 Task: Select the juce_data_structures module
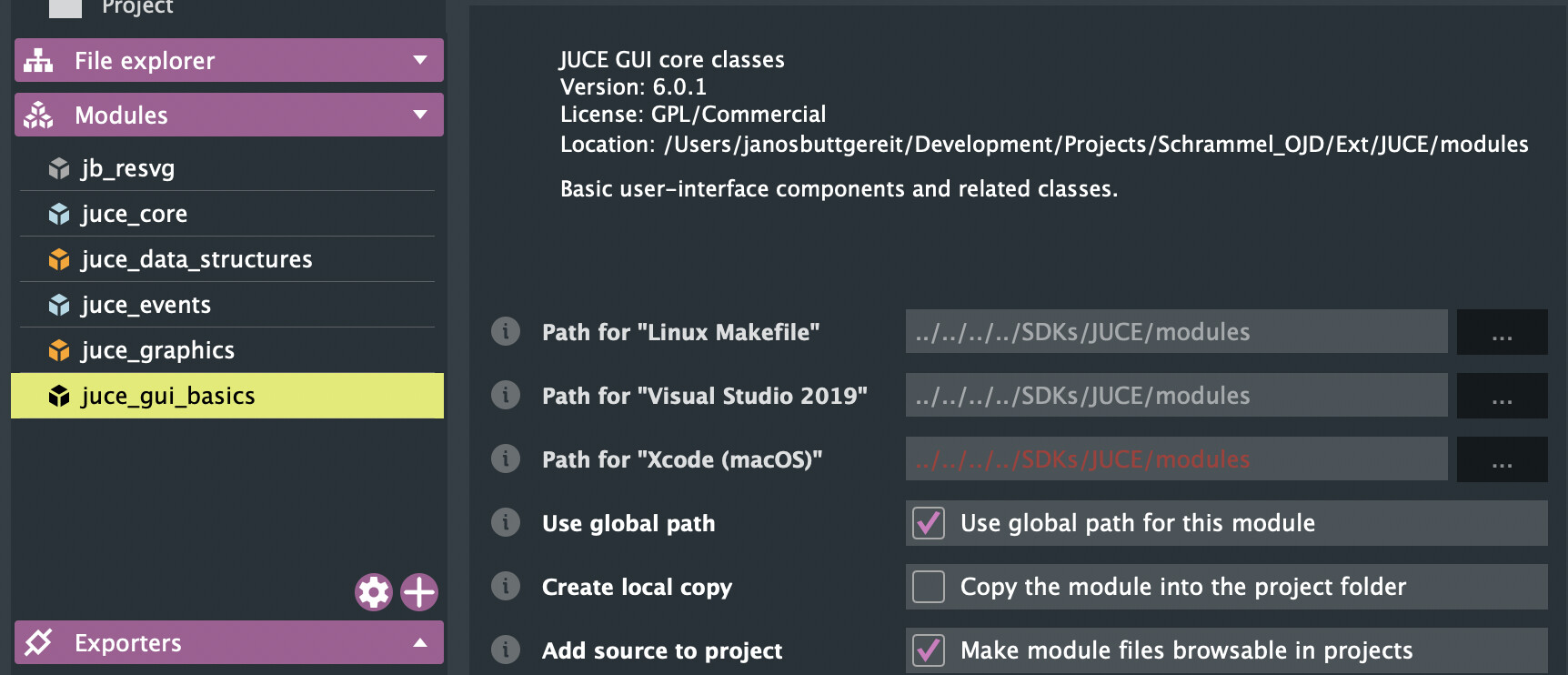tap(196, 259)
